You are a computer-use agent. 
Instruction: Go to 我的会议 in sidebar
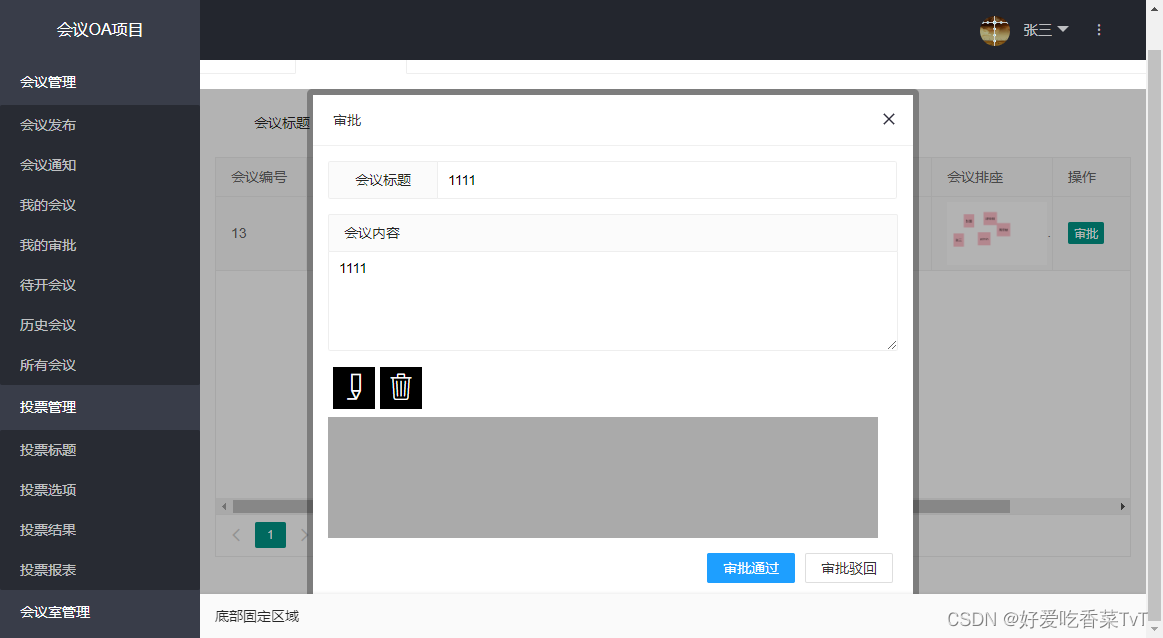(x=100, y=205)
